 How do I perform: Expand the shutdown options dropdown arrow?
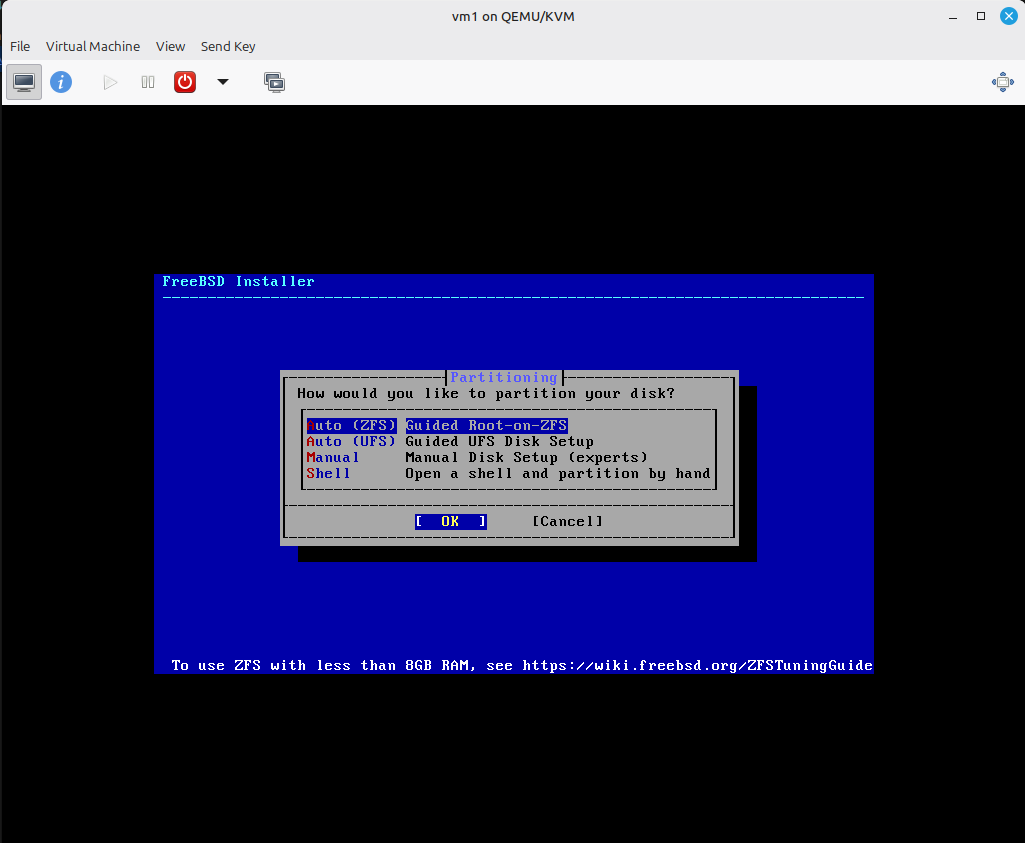tap(223, 82)
